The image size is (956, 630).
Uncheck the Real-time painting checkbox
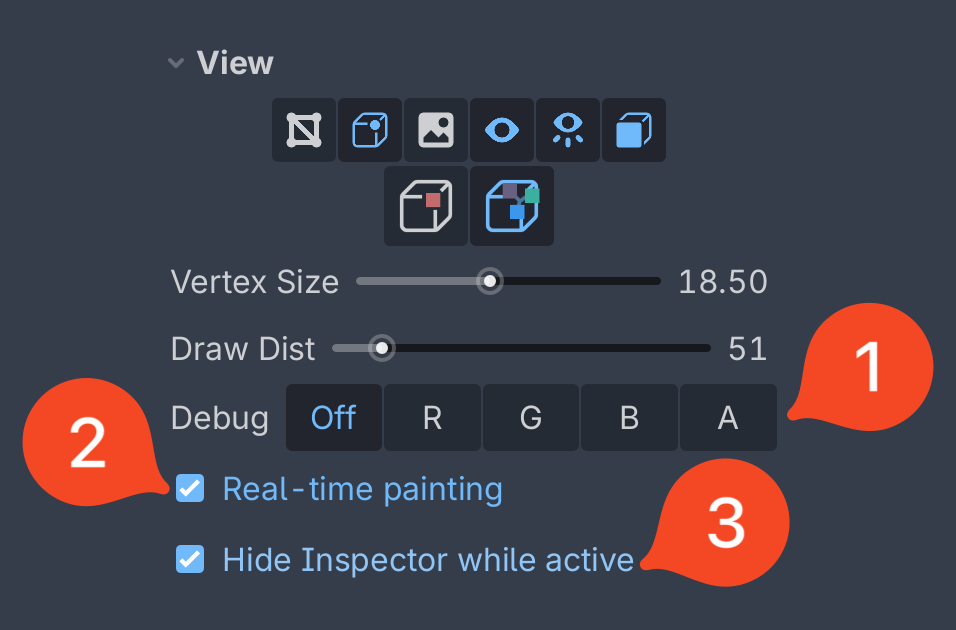click(190, 489)
